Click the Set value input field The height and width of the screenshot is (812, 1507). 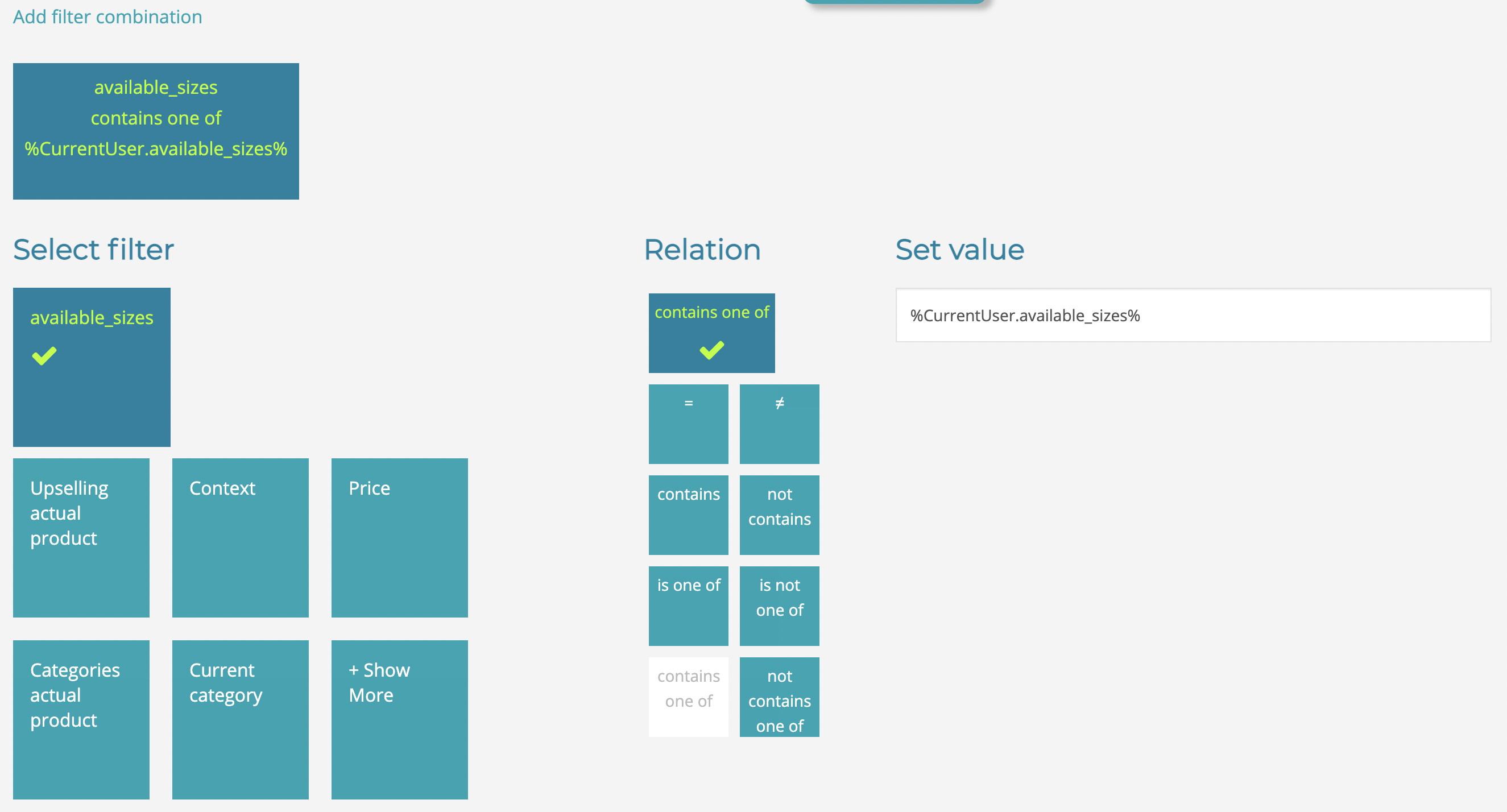pyautogui.click(x=1193, y=316)
